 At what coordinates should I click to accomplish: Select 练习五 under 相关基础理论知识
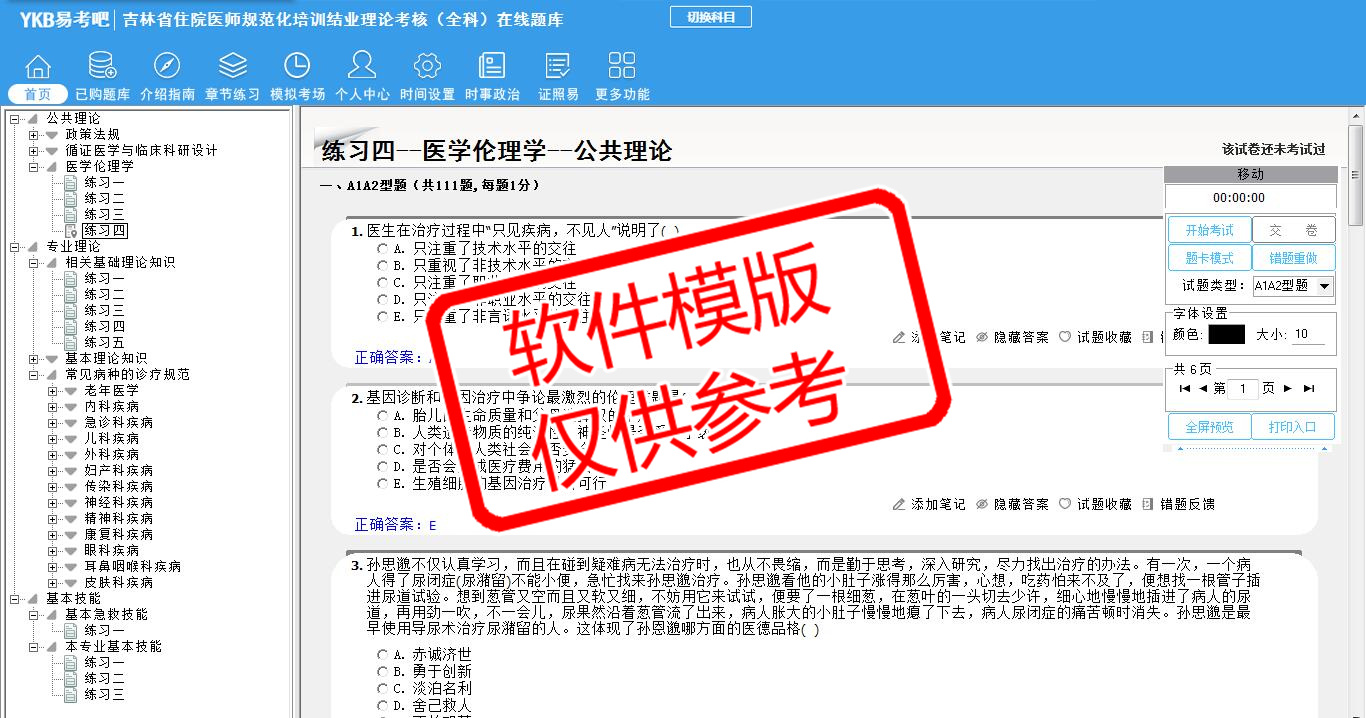click(104, 343)
